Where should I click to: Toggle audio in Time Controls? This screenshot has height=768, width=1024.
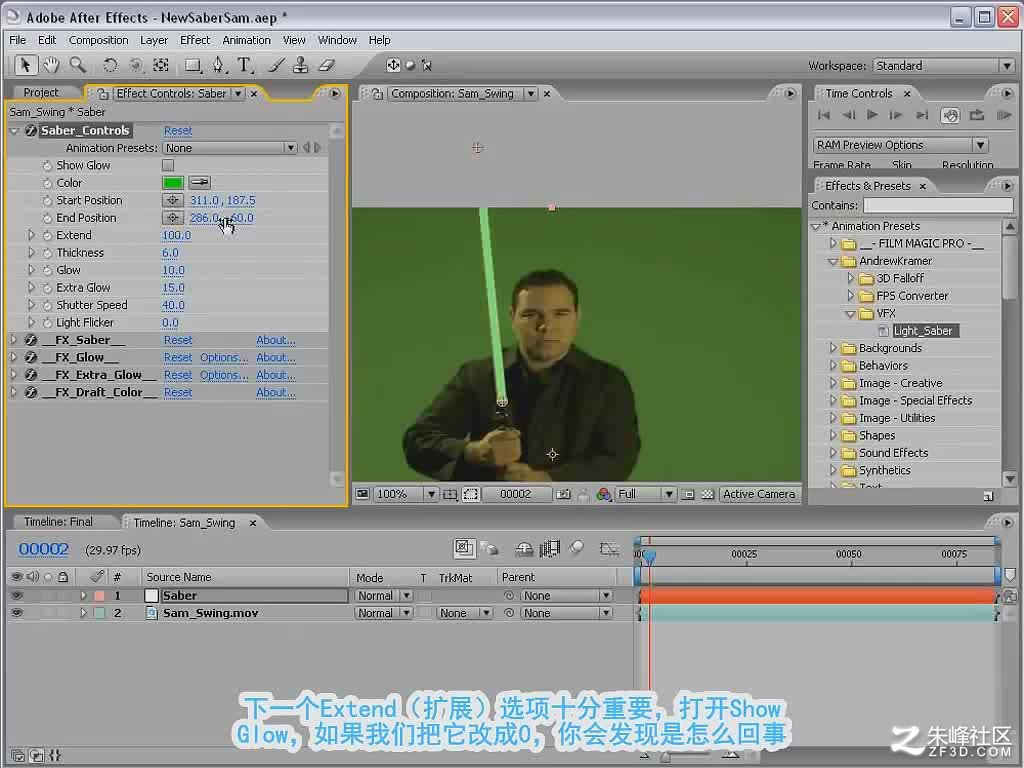point(950,116)
